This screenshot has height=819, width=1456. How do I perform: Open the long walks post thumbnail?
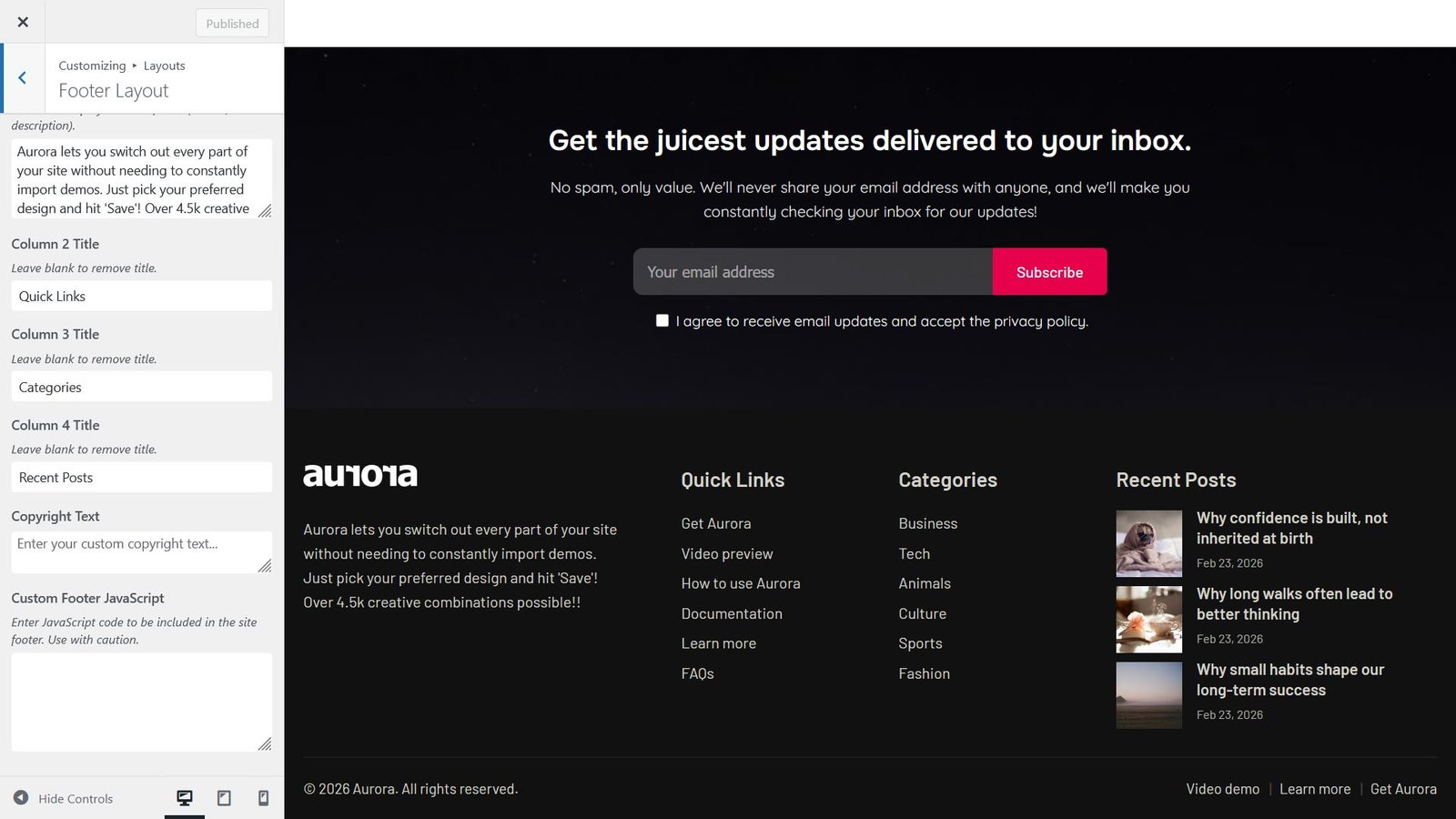(1148, 619)
